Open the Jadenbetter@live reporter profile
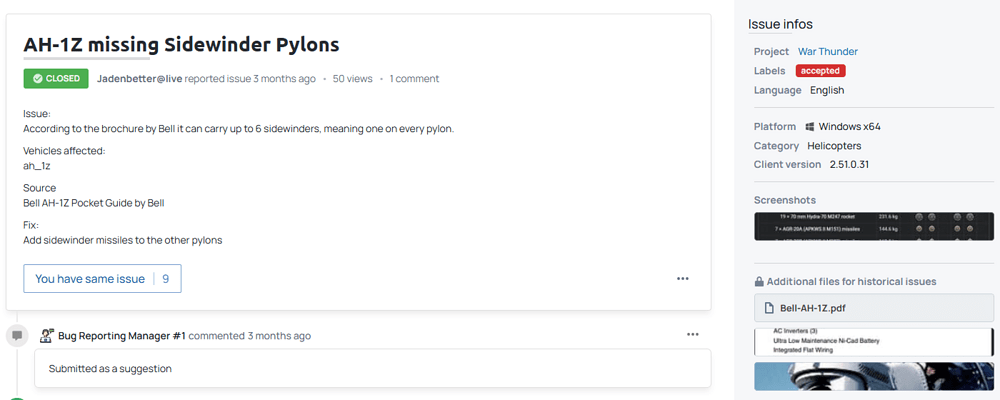The image size is (1000, 400). 138,79
